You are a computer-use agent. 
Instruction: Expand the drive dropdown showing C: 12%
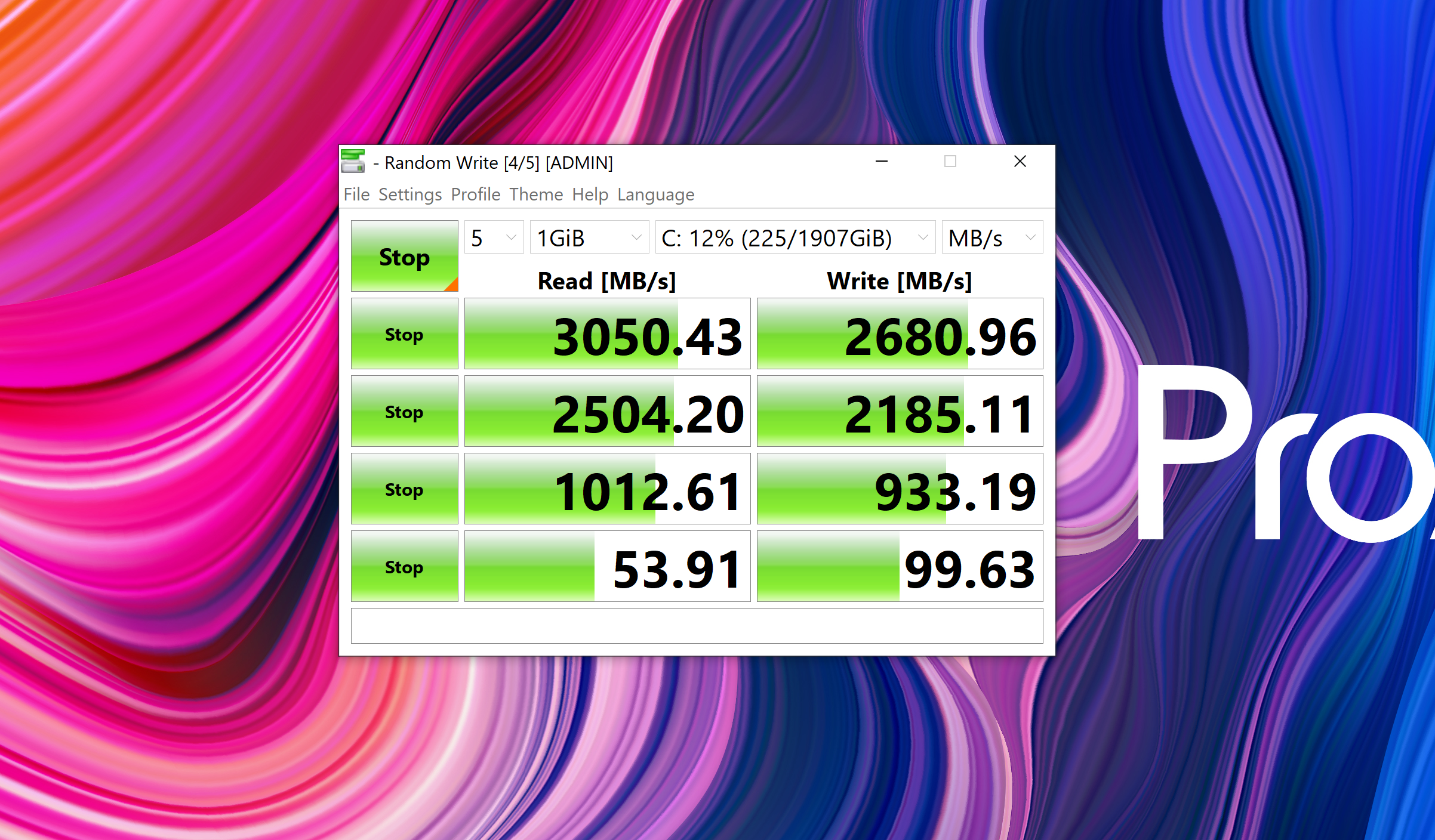795,237
